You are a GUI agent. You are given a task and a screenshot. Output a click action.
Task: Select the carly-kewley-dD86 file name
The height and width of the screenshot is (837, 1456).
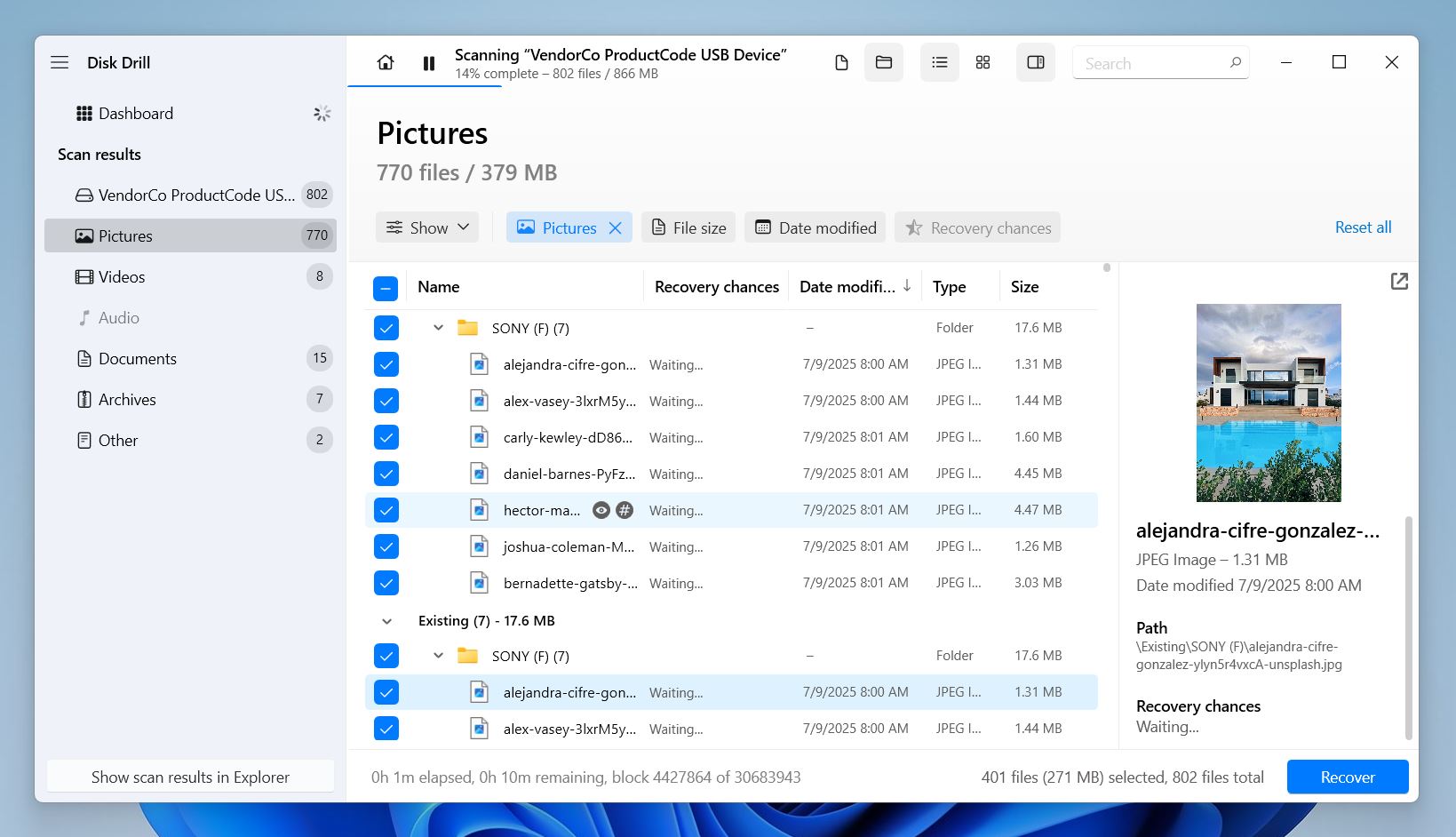(x=569, y=437)
